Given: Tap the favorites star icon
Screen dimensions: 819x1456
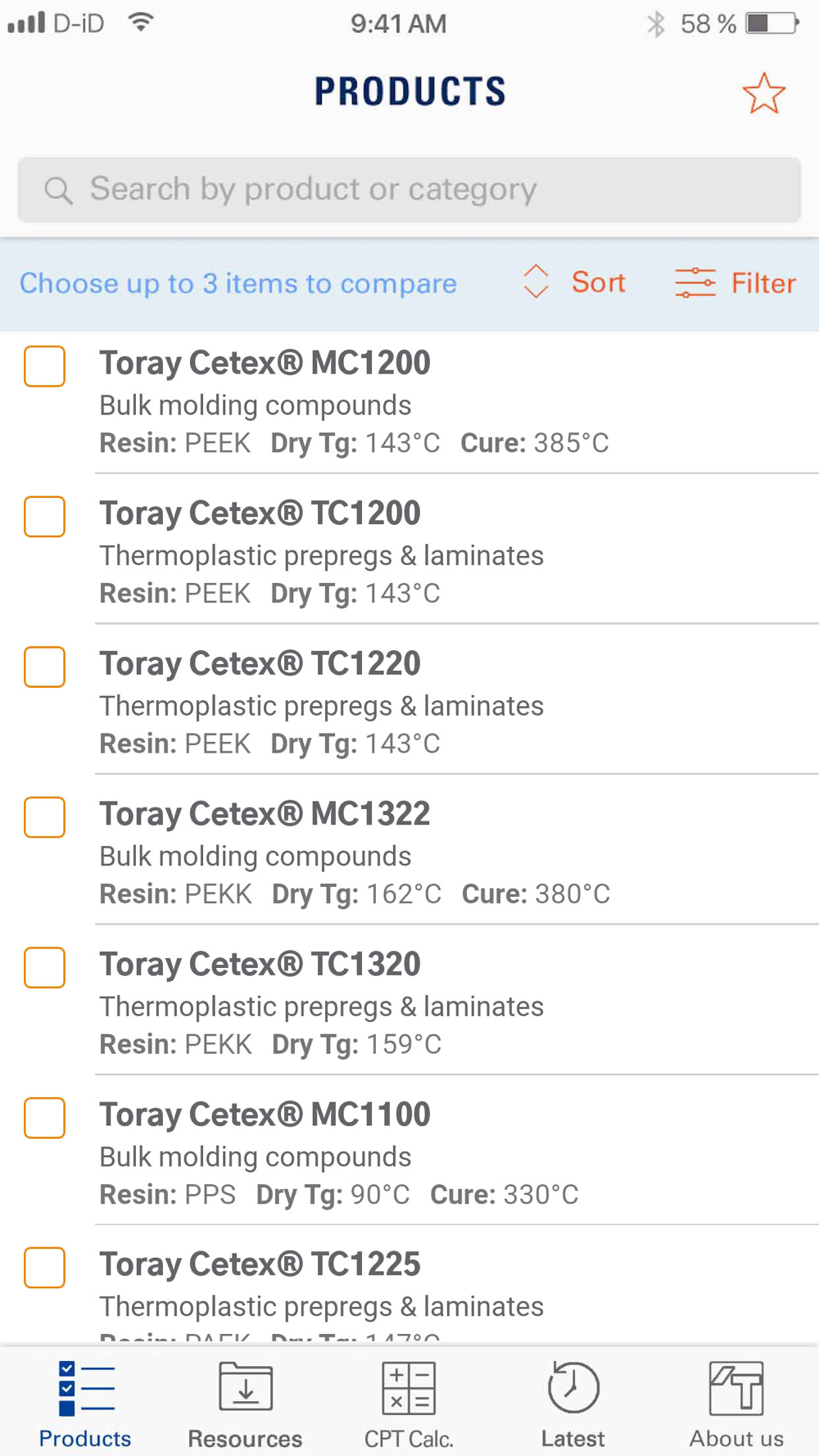Looking at the screenshot, I should click(763, 93).
